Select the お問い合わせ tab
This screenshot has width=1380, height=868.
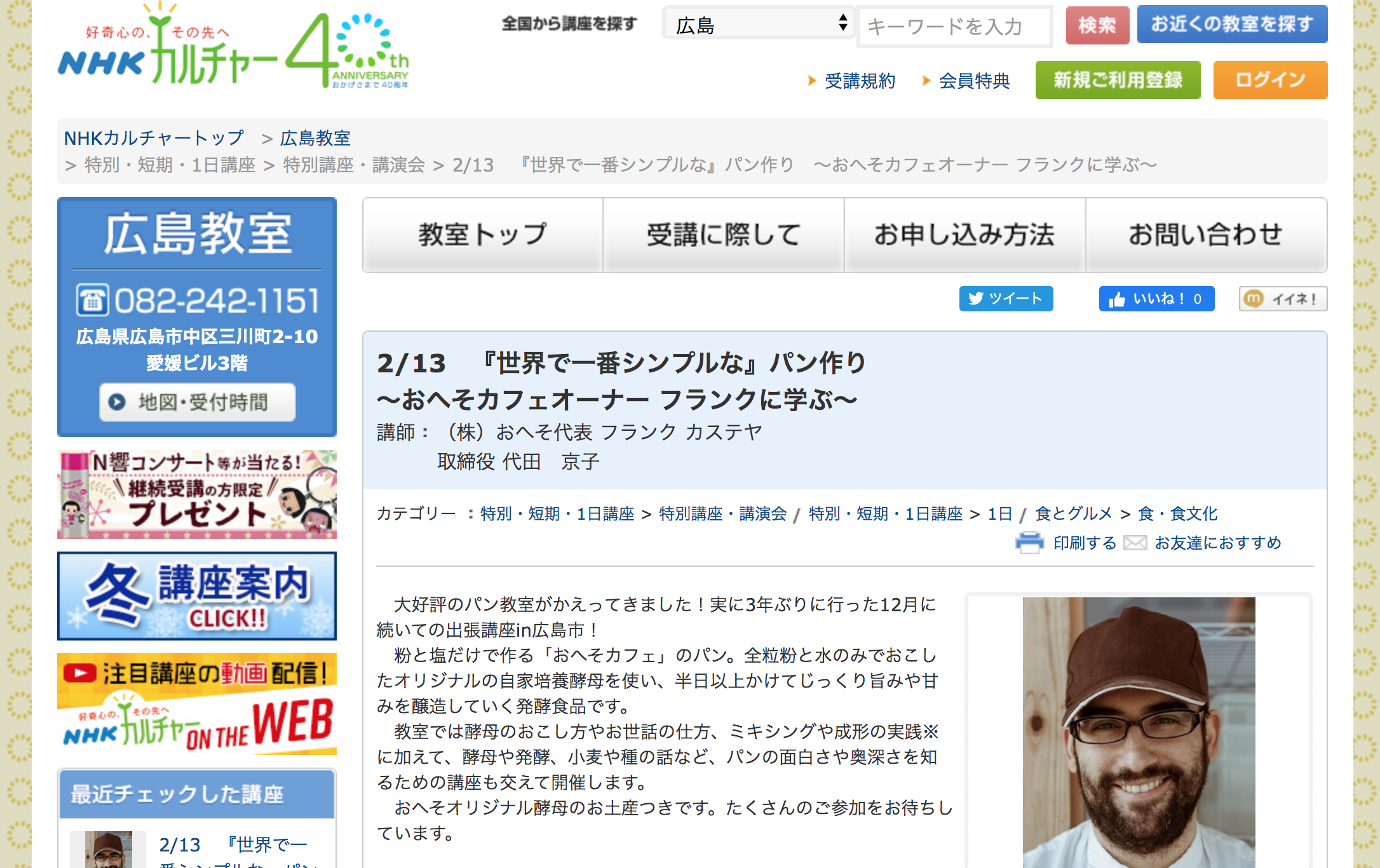pyautogui.click(x=1206, y=235)
